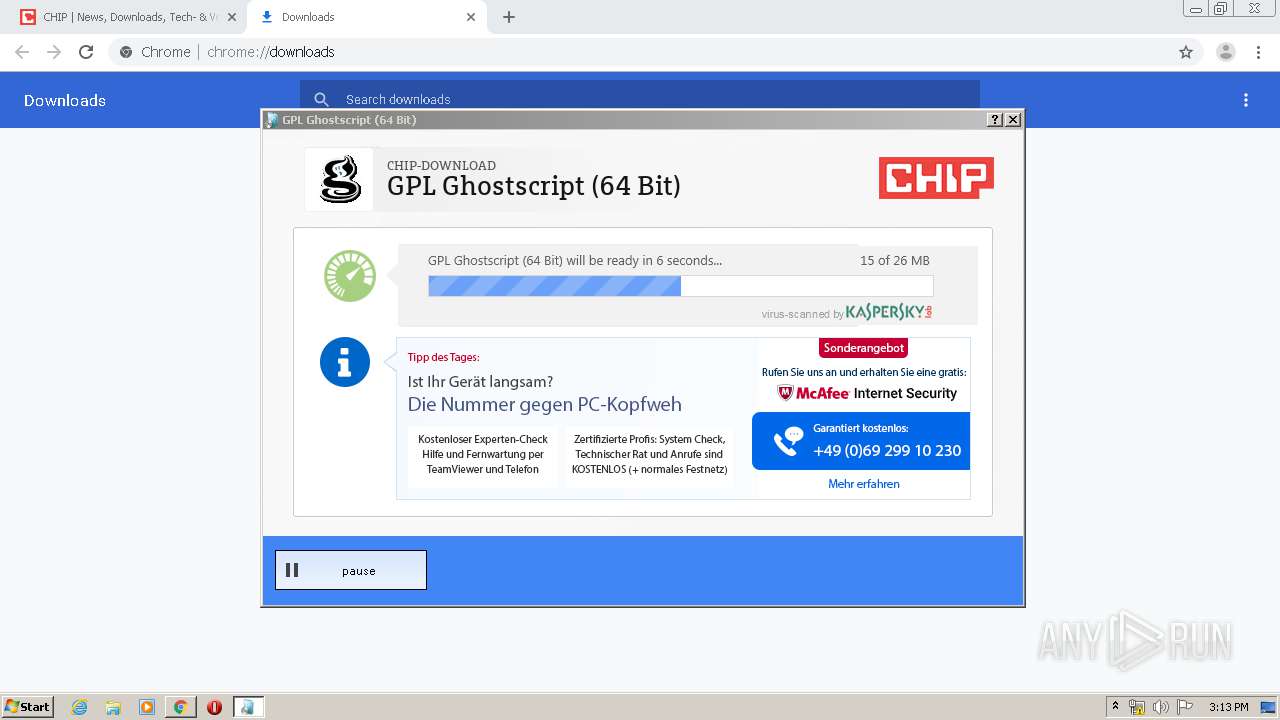This screenshot has width=1280, height=720.
Task: Bookmark this page with the star icon
Action: tap(1186, 52)
